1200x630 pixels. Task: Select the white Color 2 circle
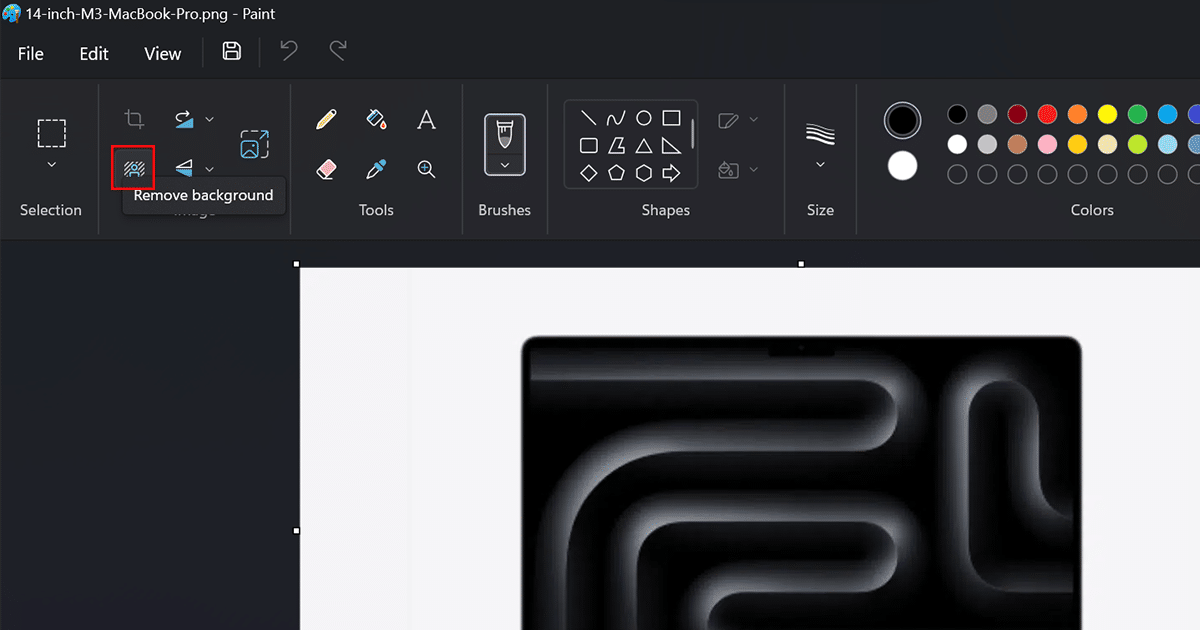click(x=902, y=166)
